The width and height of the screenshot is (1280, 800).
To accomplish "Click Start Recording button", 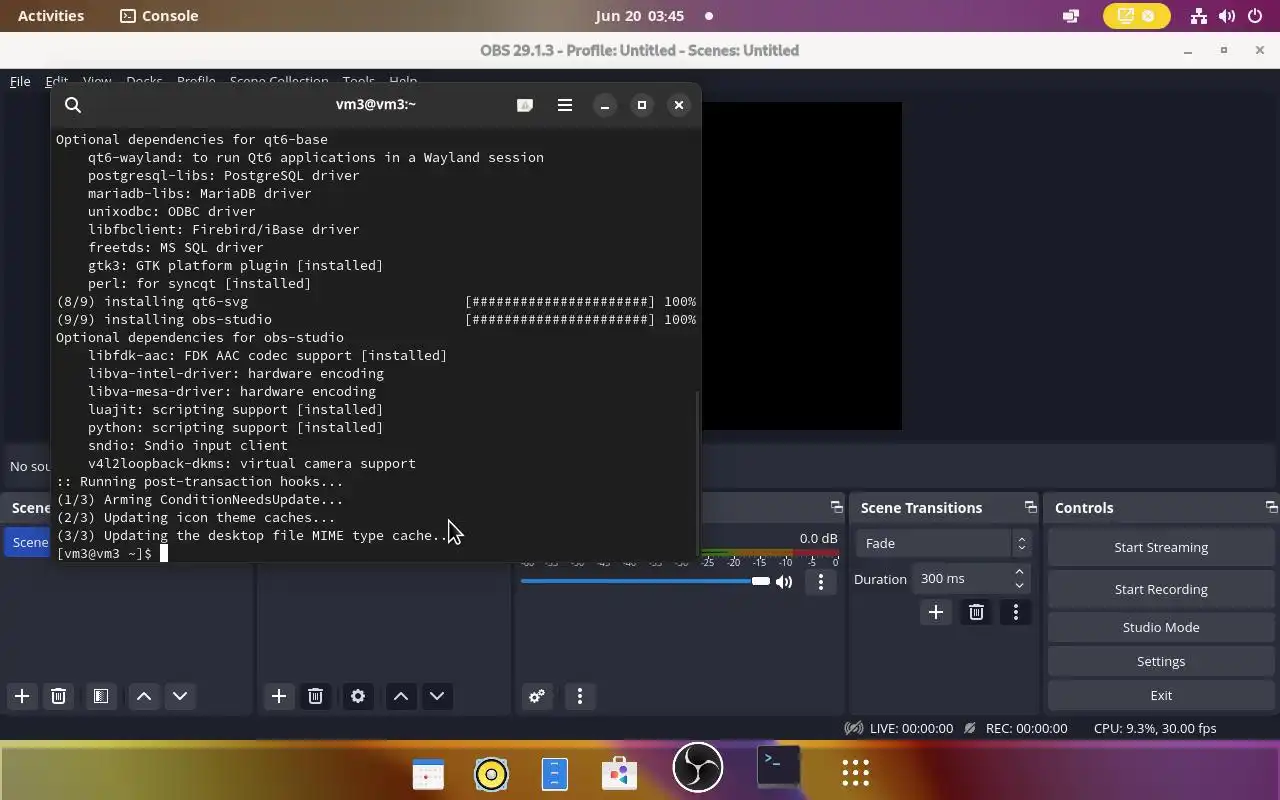I will pyautogui.click(x=1161, y=589).
